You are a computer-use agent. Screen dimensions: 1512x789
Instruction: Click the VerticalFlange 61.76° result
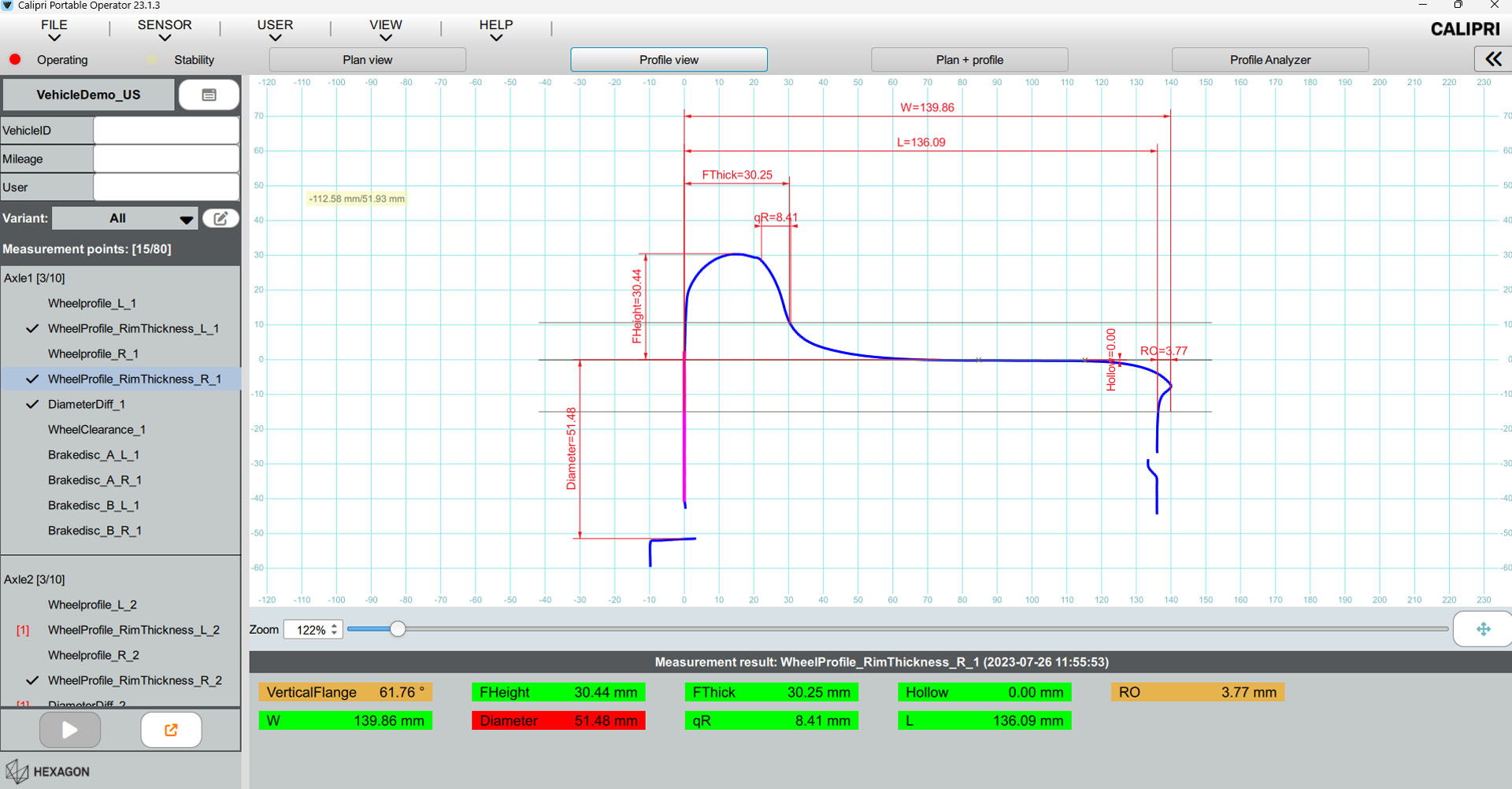[x=346, y=692]
